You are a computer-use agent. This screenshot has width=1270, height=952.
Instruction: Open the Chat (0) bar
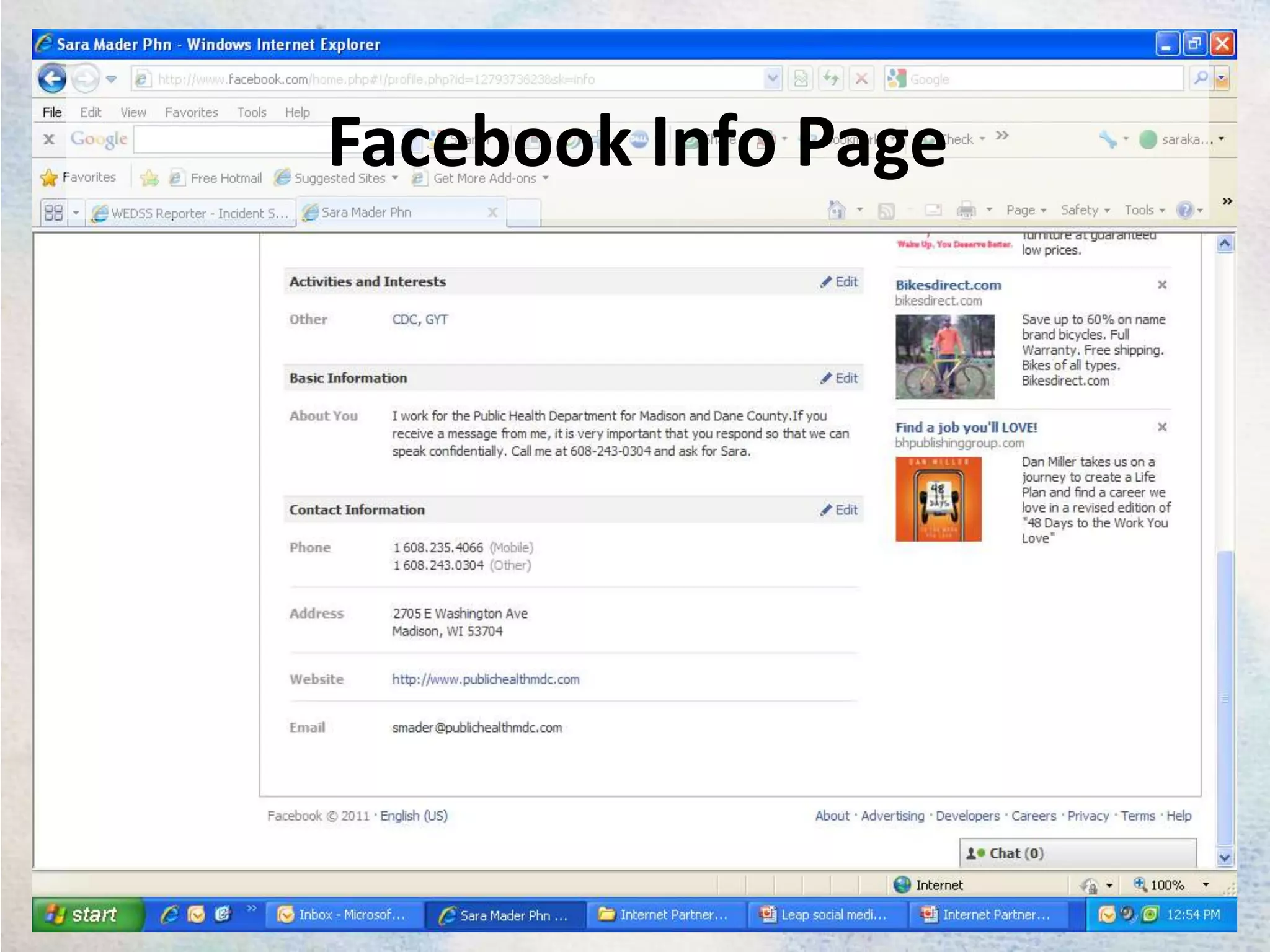(1077, 853)
